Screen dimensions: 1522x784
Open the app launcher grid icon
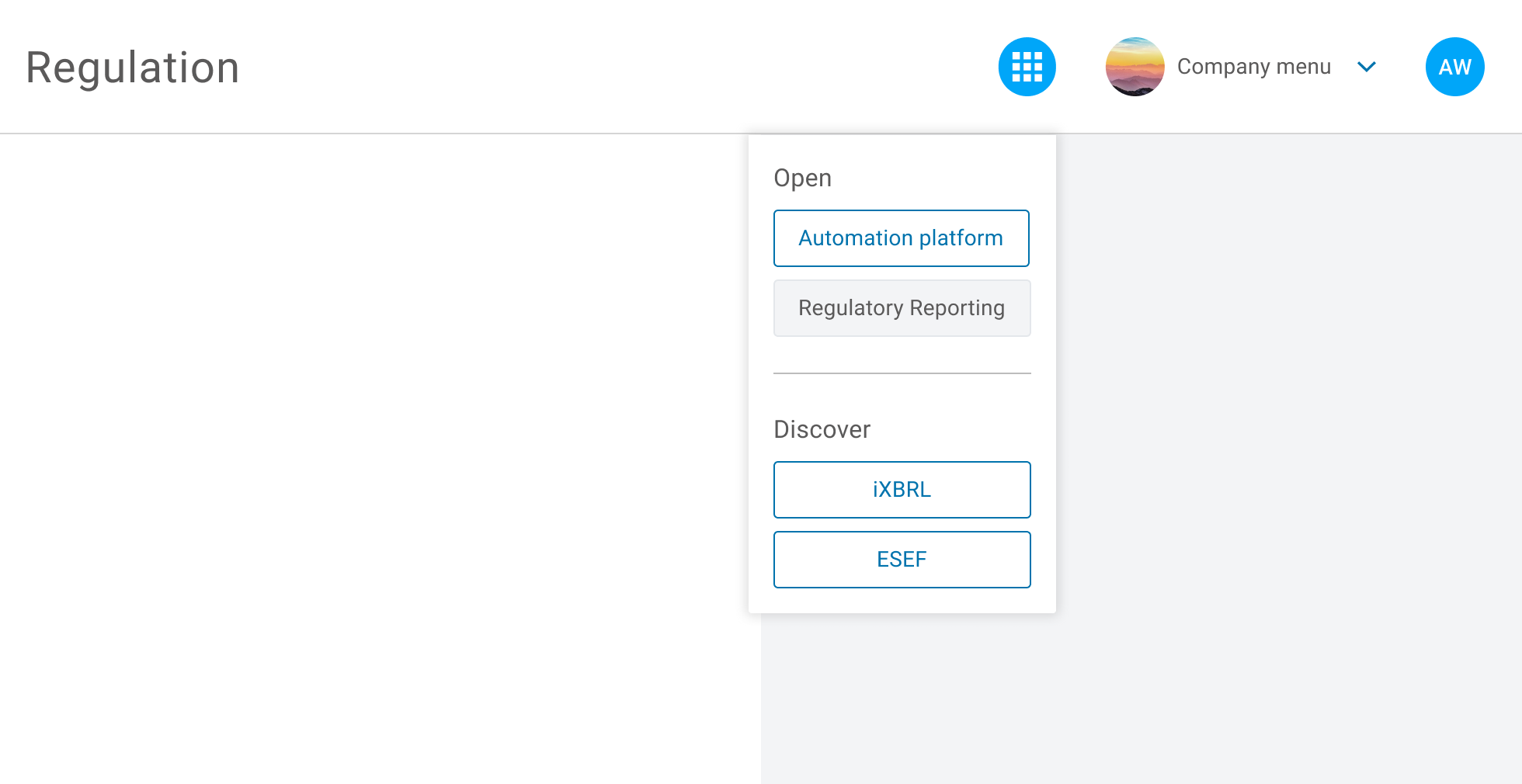pyautogui.click(x=1027, y=67)
